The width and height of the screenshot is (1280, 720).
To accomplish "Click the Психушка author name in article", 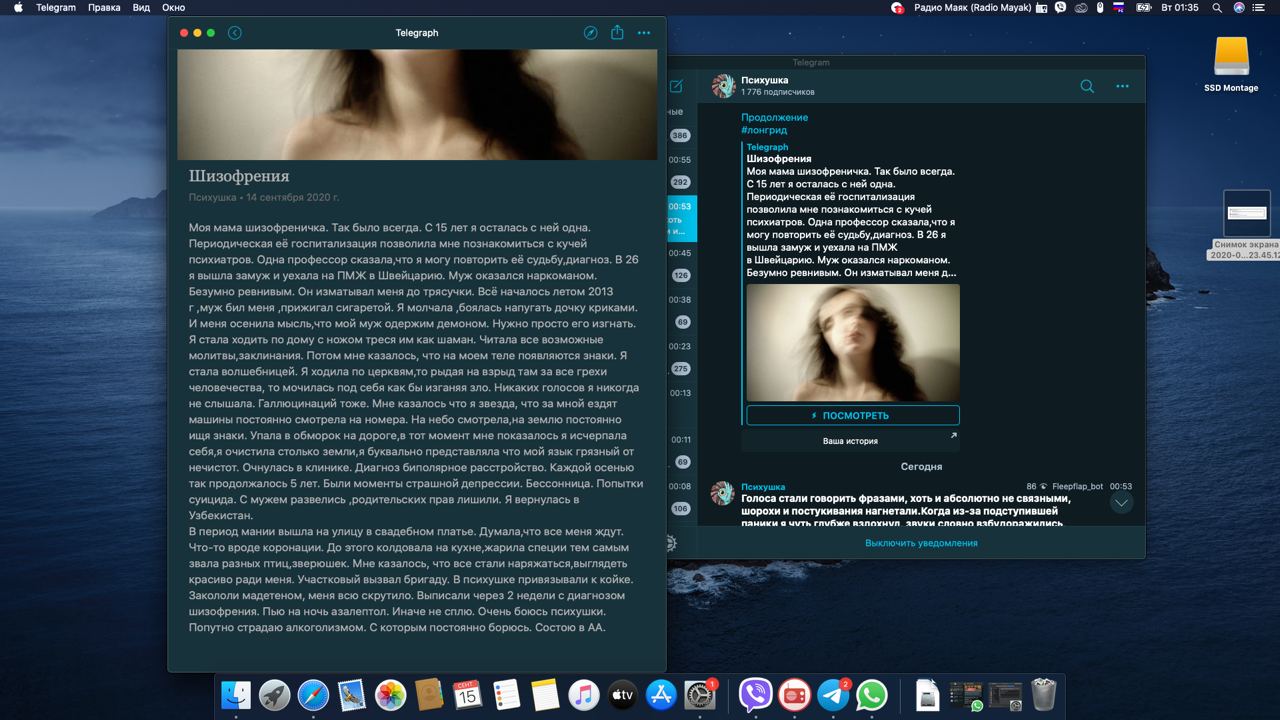I will point(213,197).
